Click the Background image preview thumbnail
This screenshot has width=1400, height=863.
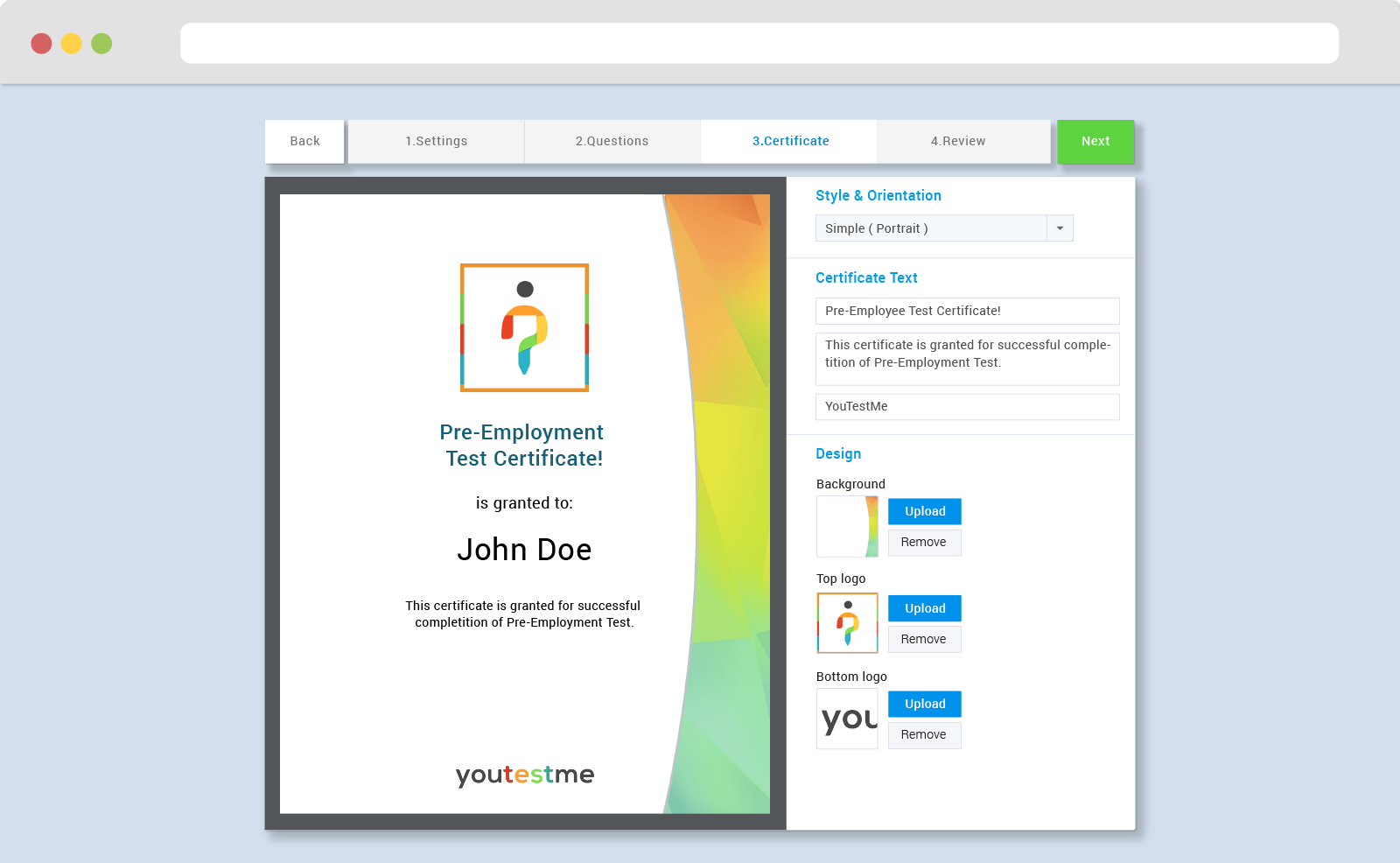pos(847,526)
